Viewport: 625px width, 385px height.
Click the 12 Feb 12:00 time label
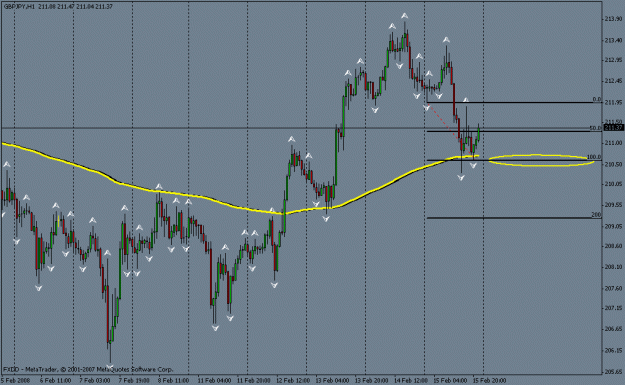click(x=293, y=380)
